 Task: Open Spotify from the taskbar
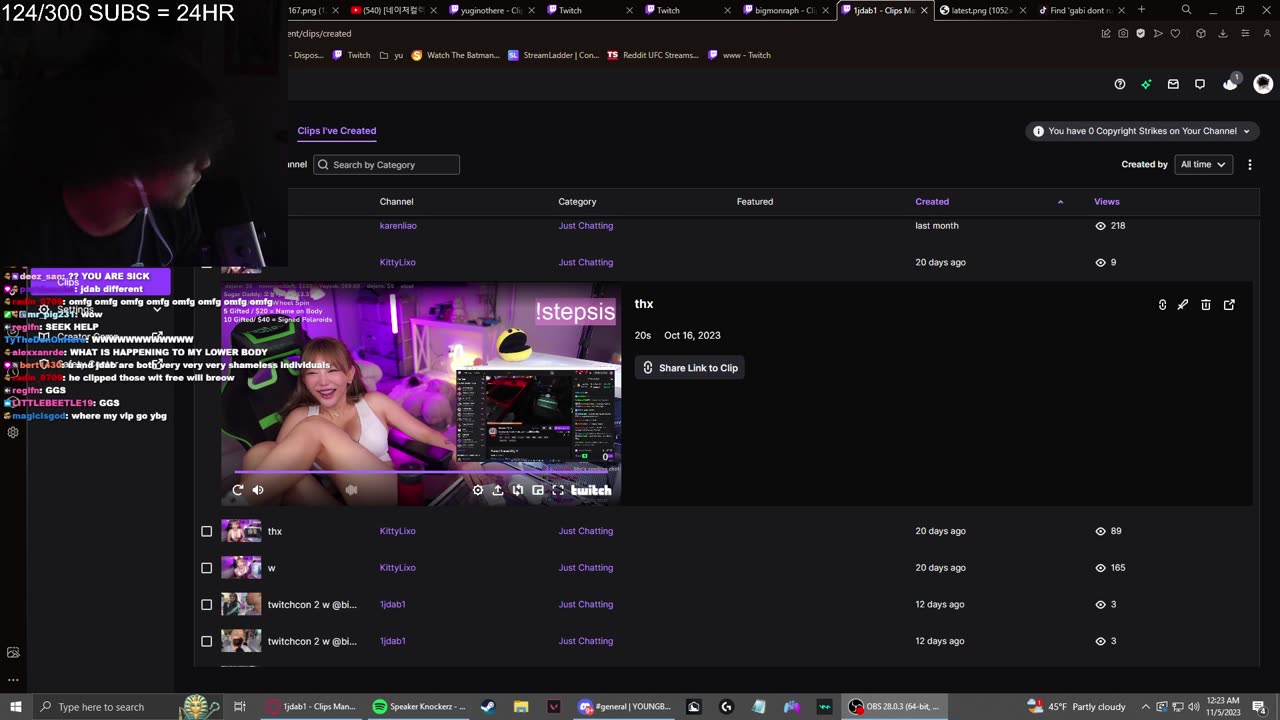420,706
